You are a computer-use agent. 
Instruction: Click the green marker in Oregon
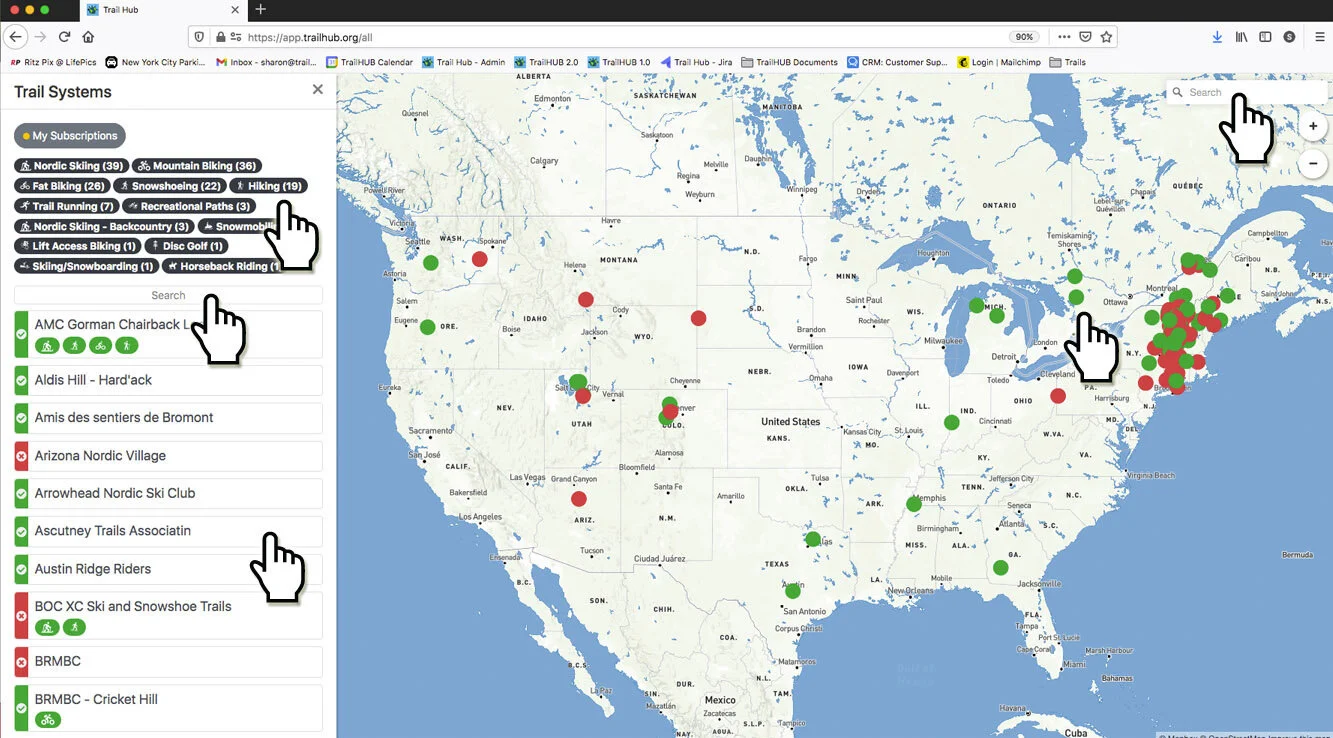point(427,327)
